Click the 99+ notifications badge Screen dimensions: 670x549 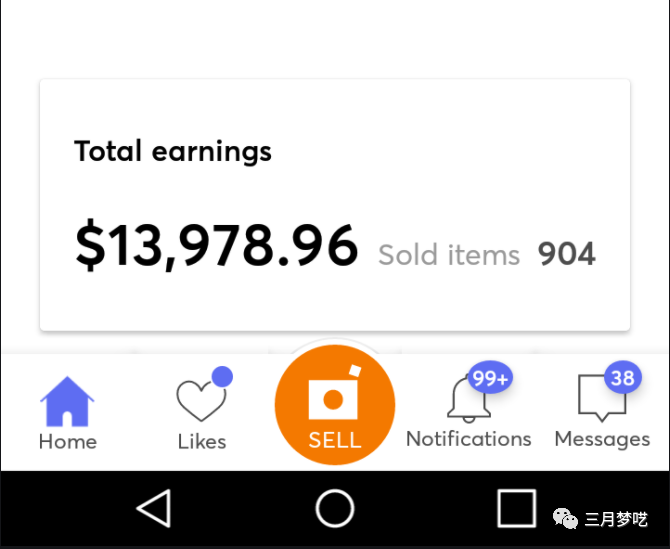490,379
